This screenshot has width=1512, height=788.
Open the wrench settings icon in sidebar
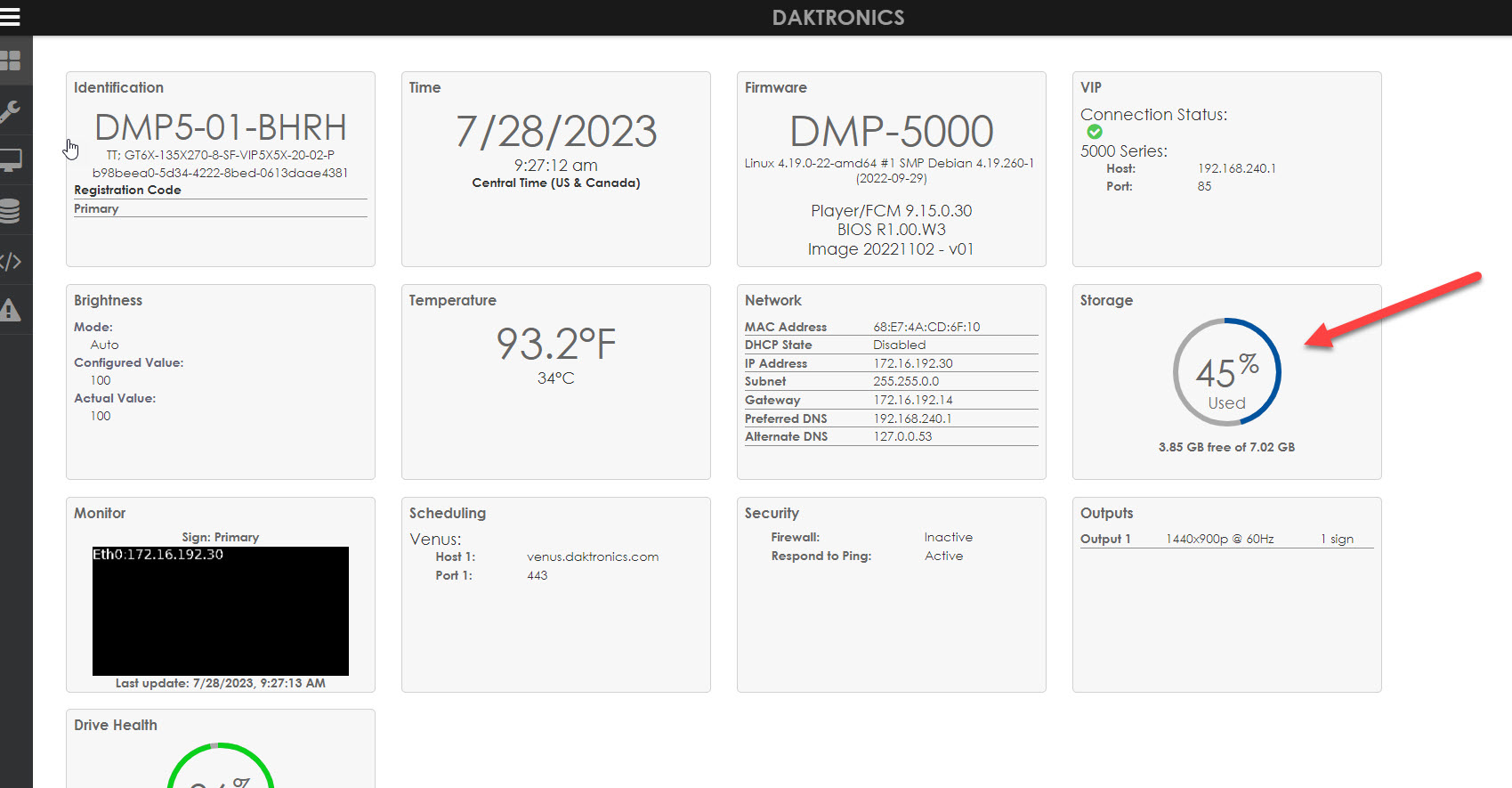point(11,111)
